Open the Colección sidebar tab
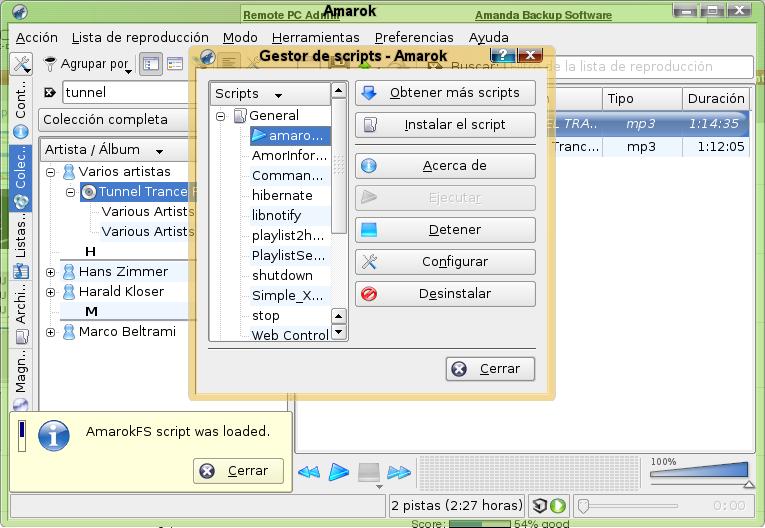 pyautogui.click(x=20, y=178)
